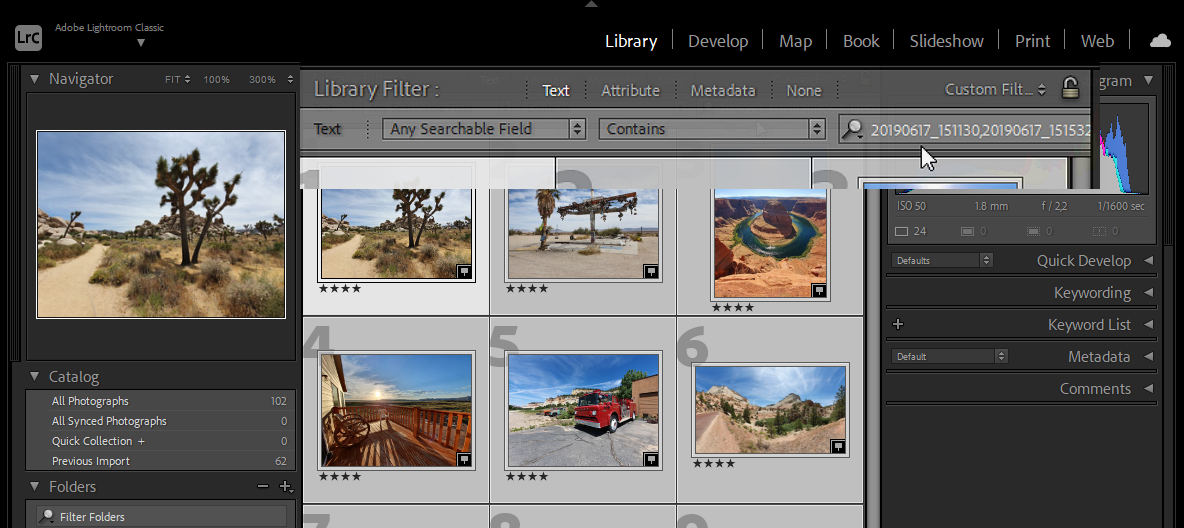The height and width of the screenshot is (528, 1184).
Task: Click the comment badge on mountain road photo
Action: click(837, 446)
